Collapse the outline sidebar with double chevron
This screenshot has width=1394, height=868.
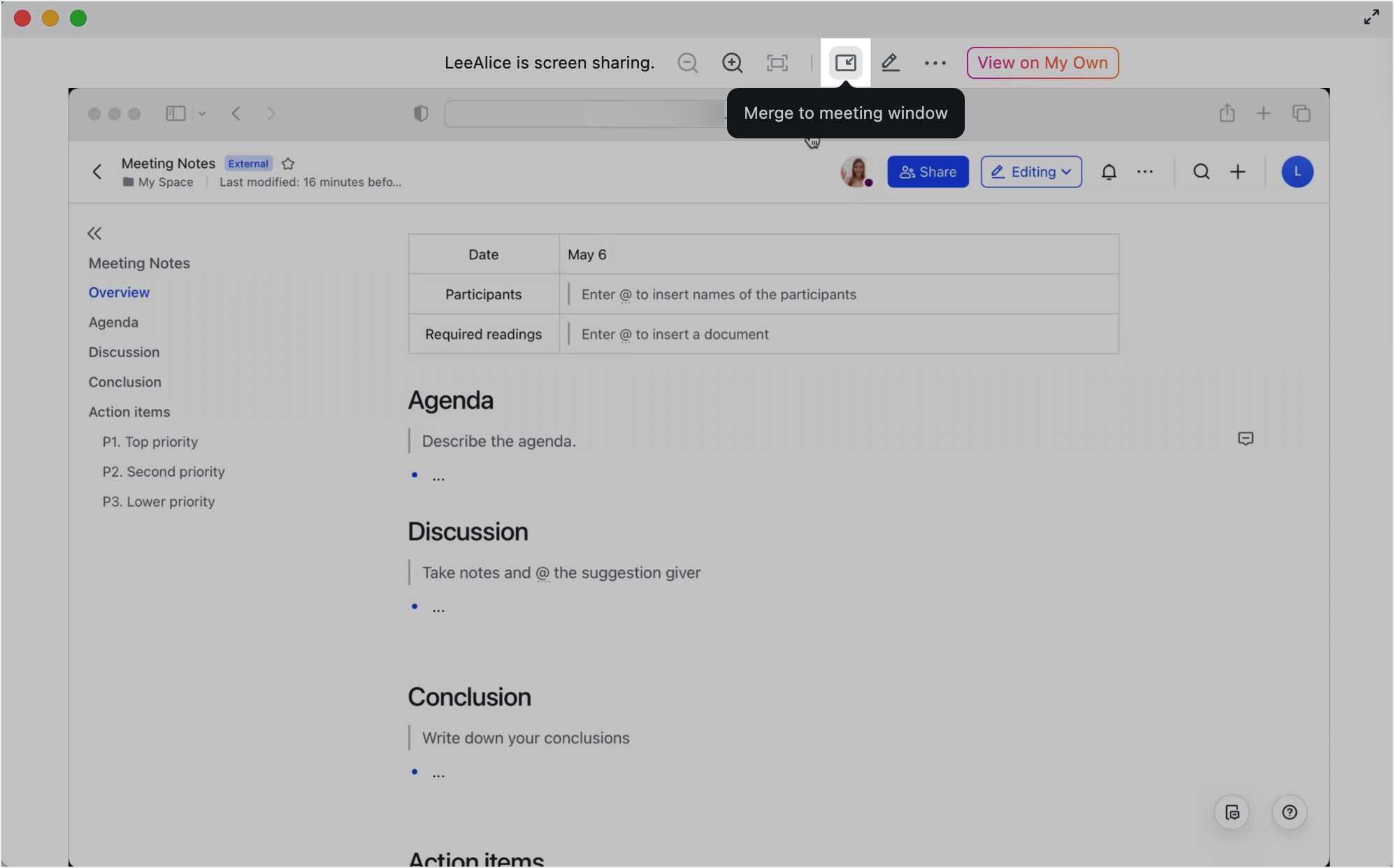pyautogui.click(x=94, y=233)
